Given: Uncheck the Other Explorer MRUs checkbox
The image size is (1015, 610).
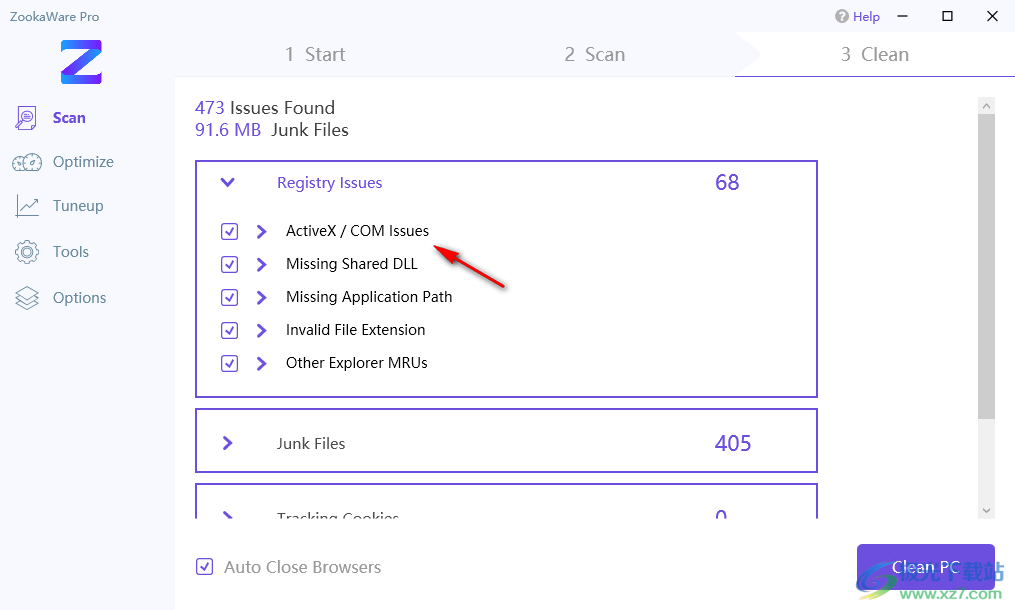Looking at the screenshot, I should point(230,364).
